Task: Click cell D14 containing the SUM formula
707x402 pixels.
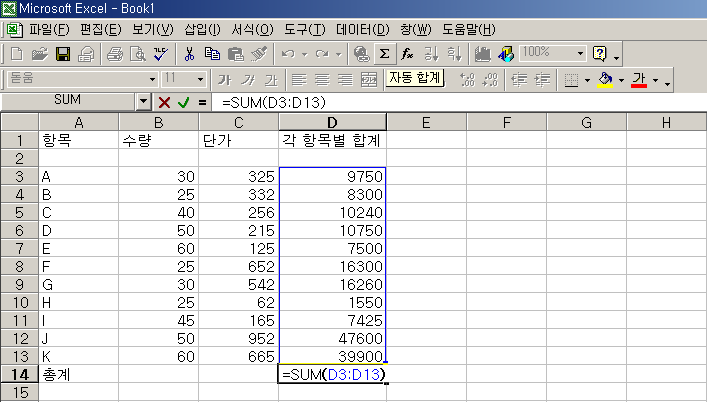Action: 332,374
